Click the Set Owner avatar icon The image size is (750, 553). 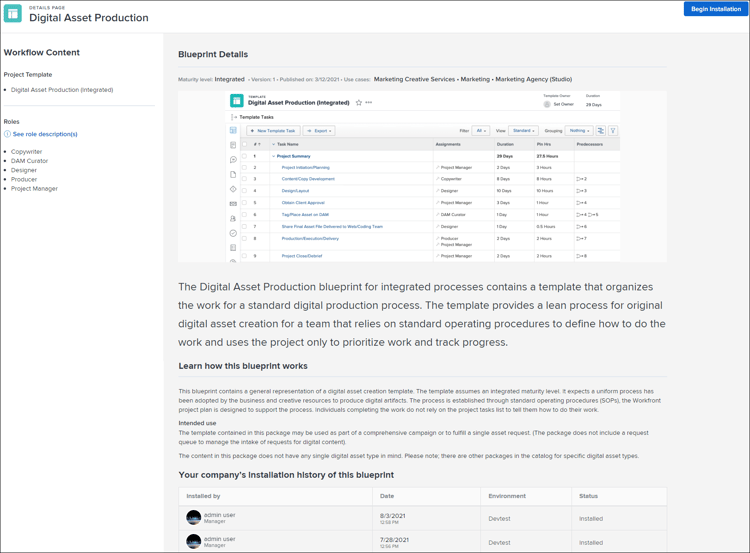click(547, 104)
